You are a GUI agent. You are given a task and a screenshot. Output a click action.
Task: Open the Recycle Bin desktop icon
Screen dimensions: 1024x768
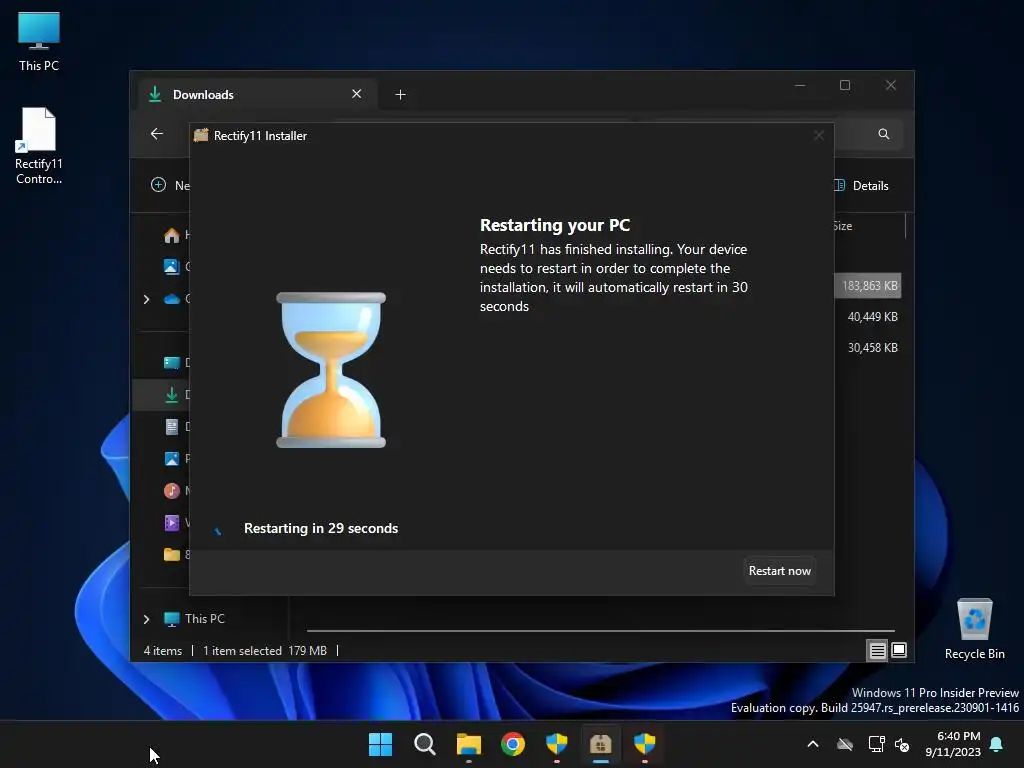click(x=974, y=630)
